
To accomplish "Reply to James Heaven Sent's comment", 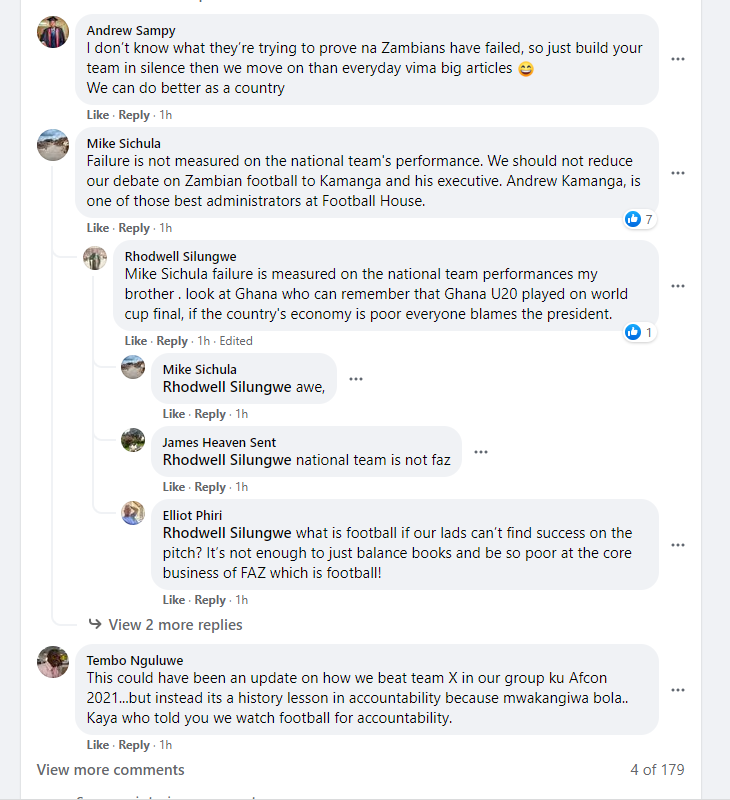I will [210, 487].
